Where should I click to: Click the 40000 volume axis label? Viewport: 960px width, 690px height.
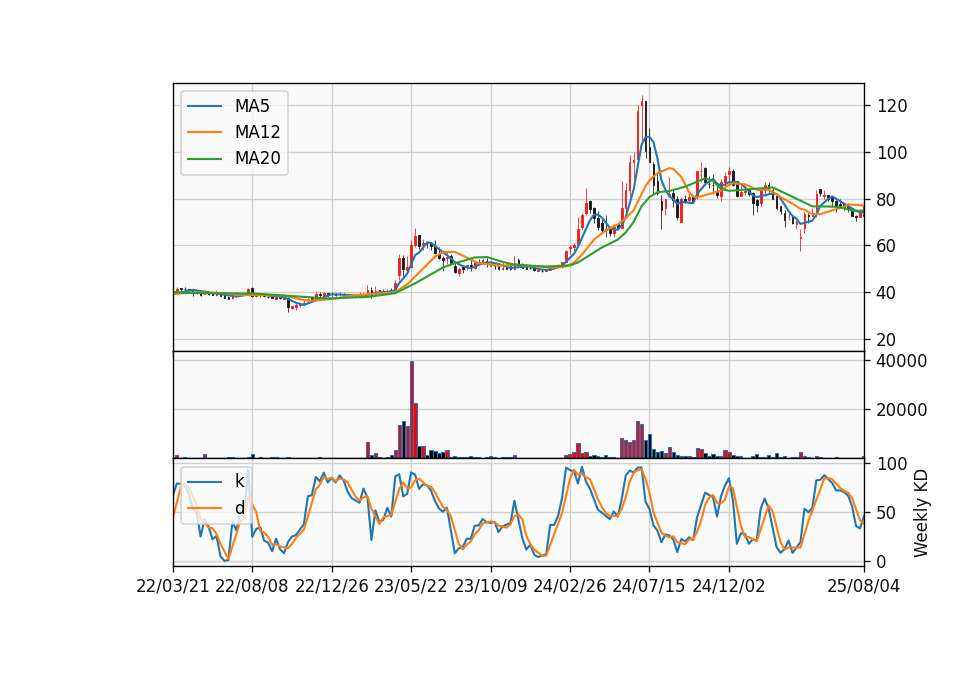(x=902, y=361)
